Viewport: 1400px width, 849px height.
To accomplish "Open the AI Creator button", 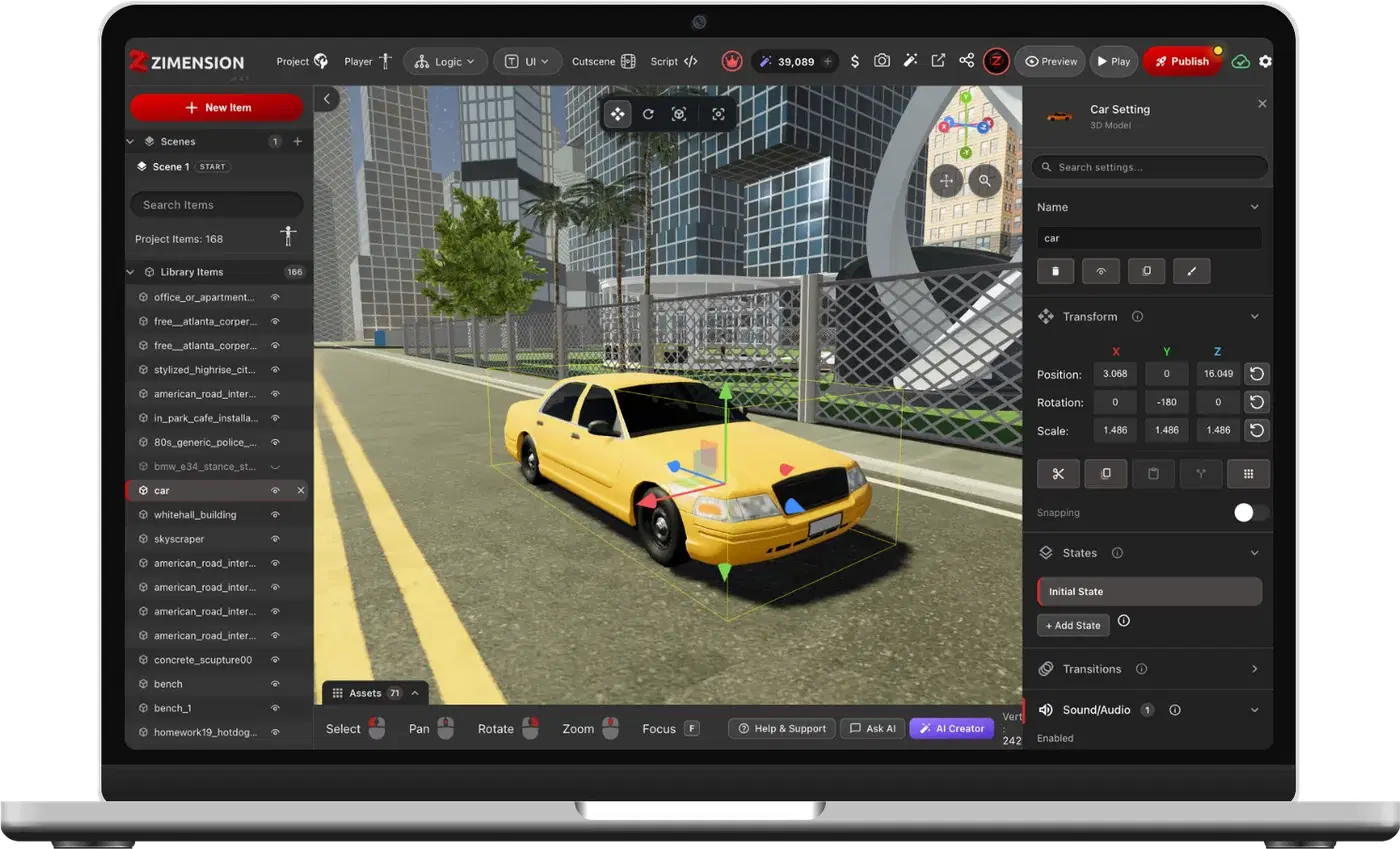I will (952, 728).
